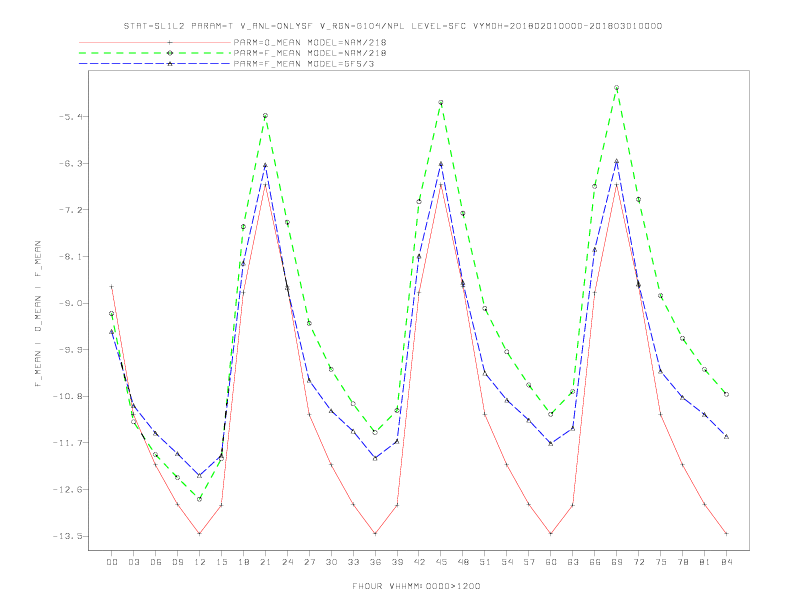Click red plus data point at hour 00
This screenshot has height=612, width=792.
pos(112,287)
